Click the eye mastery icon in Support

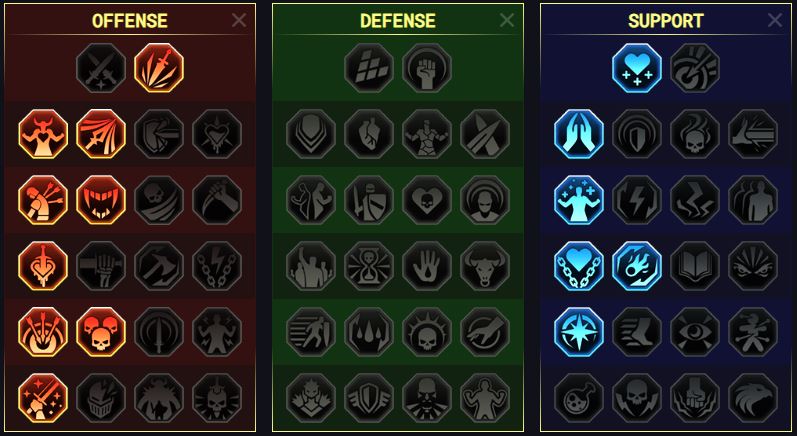tap(695, 332)
